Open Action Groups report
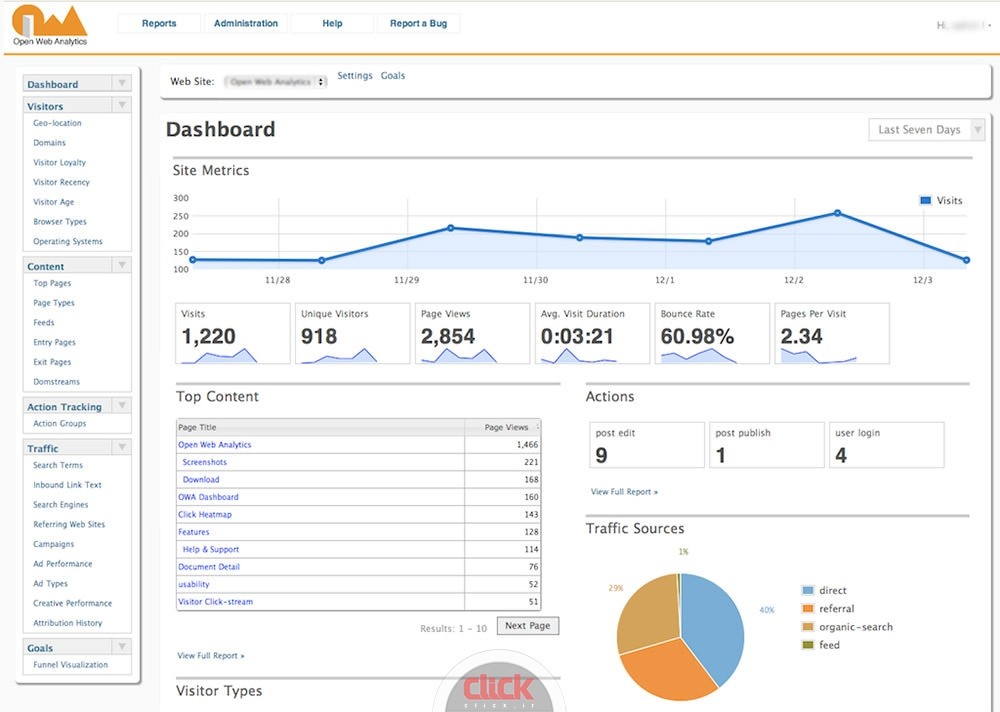This screenshot has width=1000, height=712. click(x=59, y=424)
